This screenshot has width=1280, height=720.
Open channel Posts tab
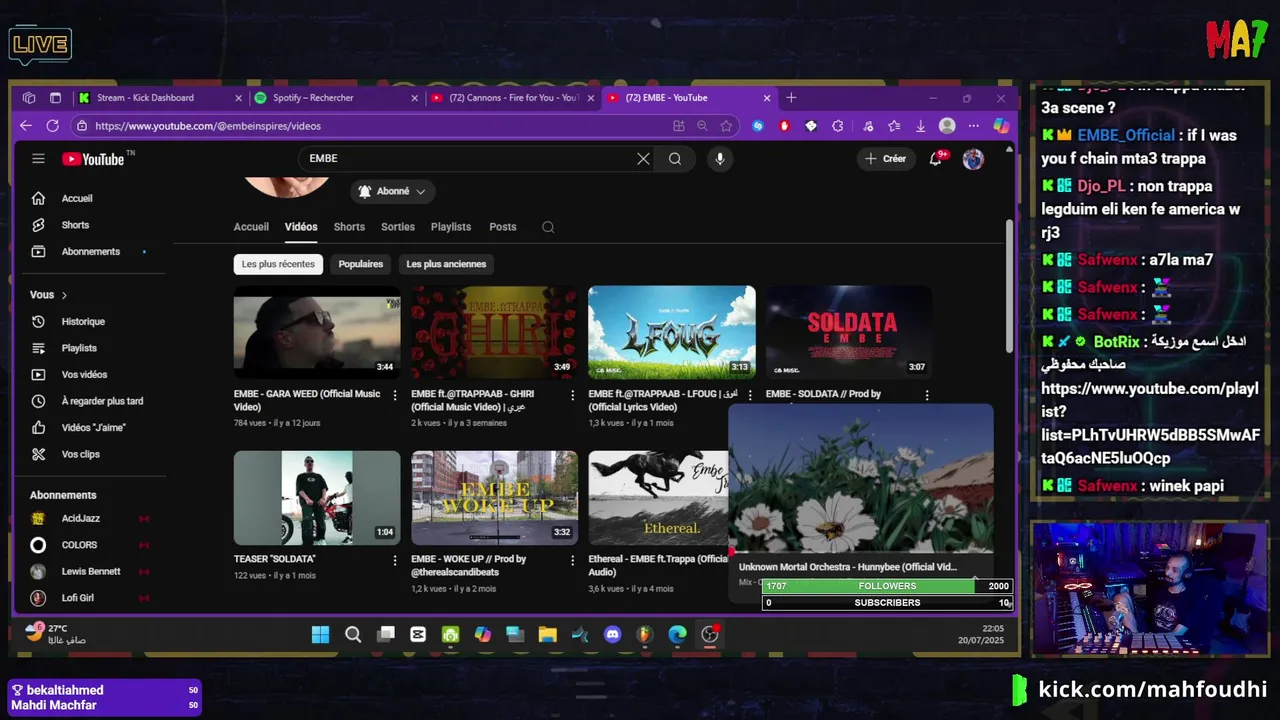(503, 227)
